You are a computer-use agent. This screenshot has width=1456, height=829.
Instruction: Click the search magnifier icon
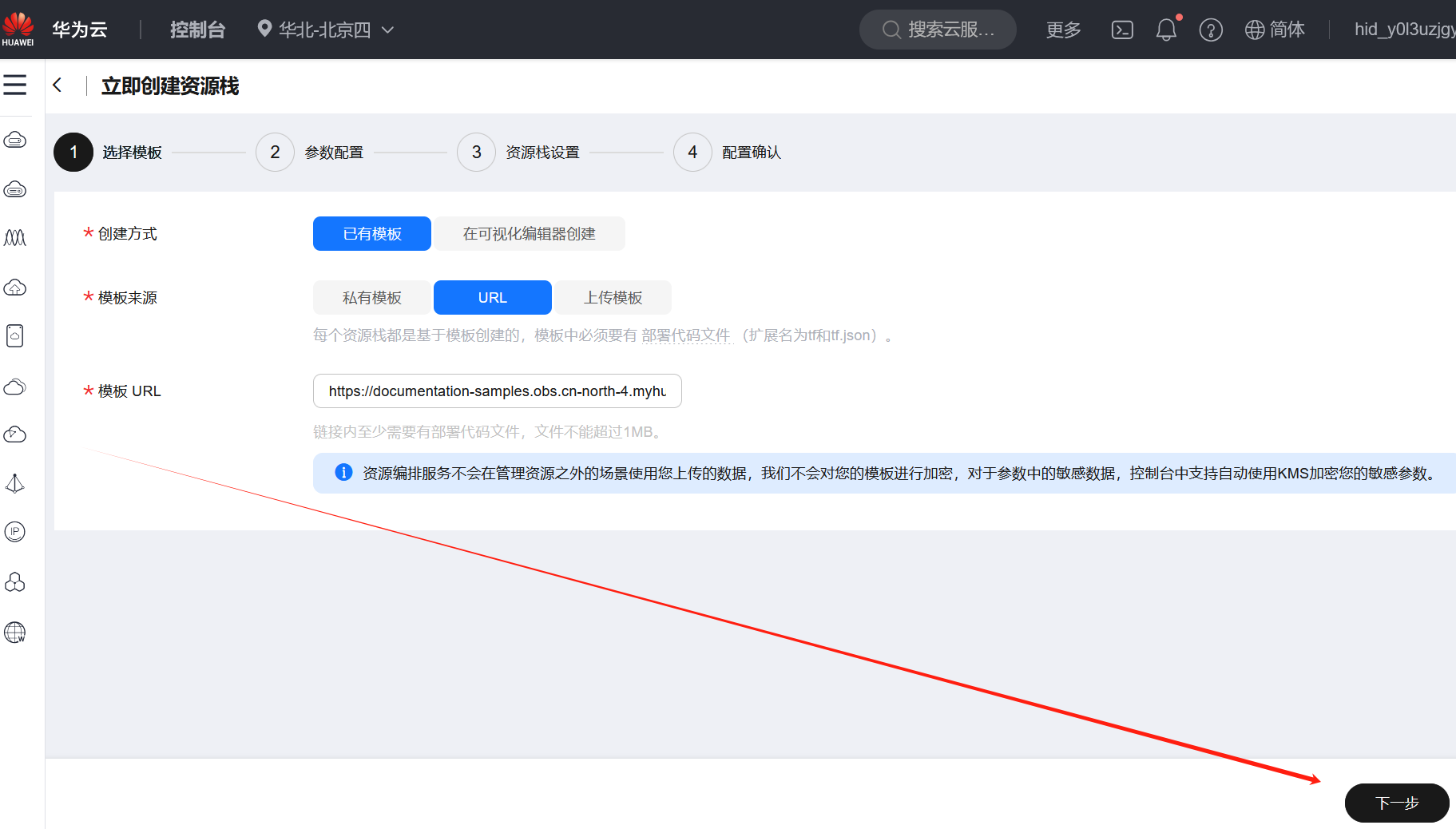coord(891,30)
